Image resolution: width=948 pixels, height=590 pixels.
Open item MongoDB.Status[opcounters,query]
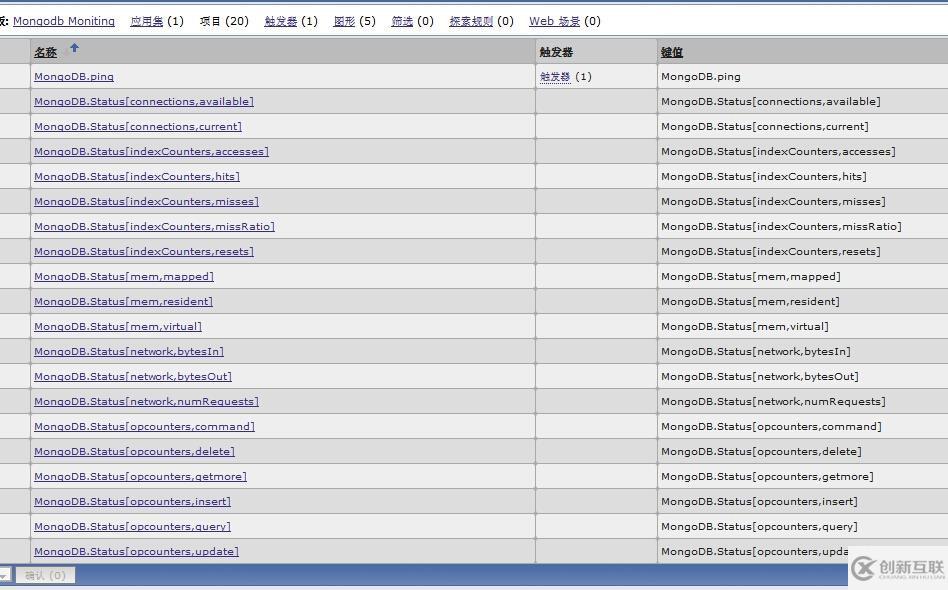tap(132, 527)
